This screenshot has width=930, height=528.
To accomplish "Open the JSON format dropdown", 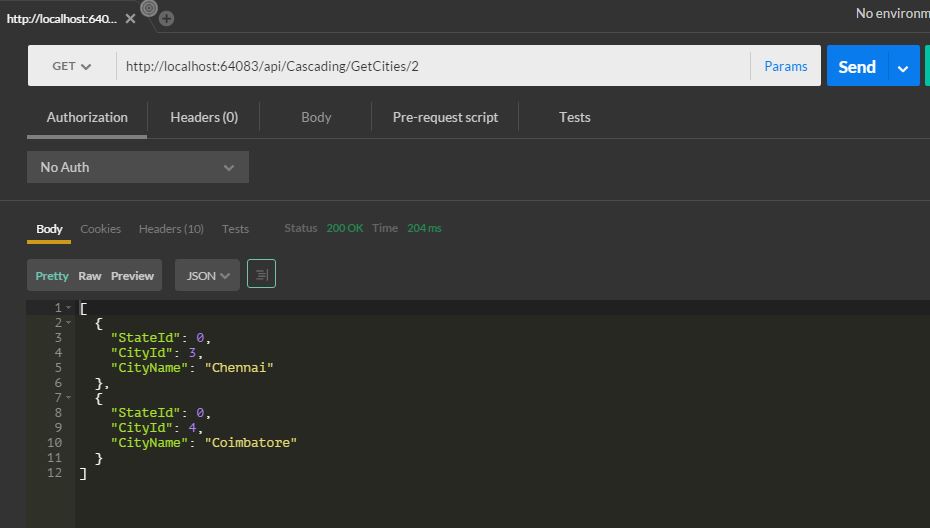I will [207, 276].
